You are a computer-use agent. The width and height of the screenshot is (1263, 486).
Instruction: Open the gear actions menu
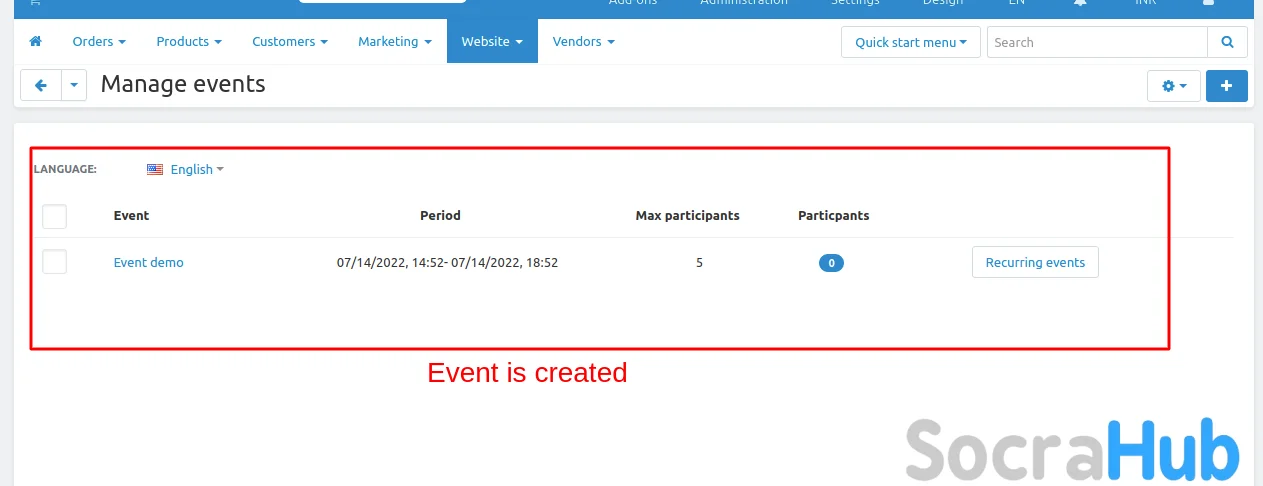point(1173,86)
